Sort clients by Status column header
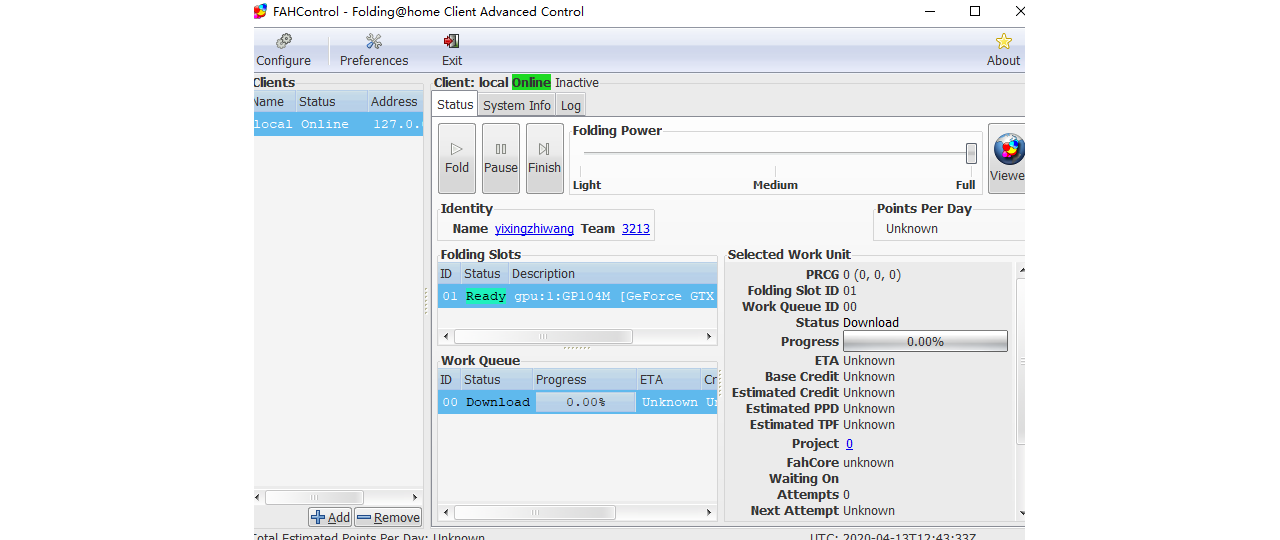This screenshot has width=1280, height=540. (330, 101)
